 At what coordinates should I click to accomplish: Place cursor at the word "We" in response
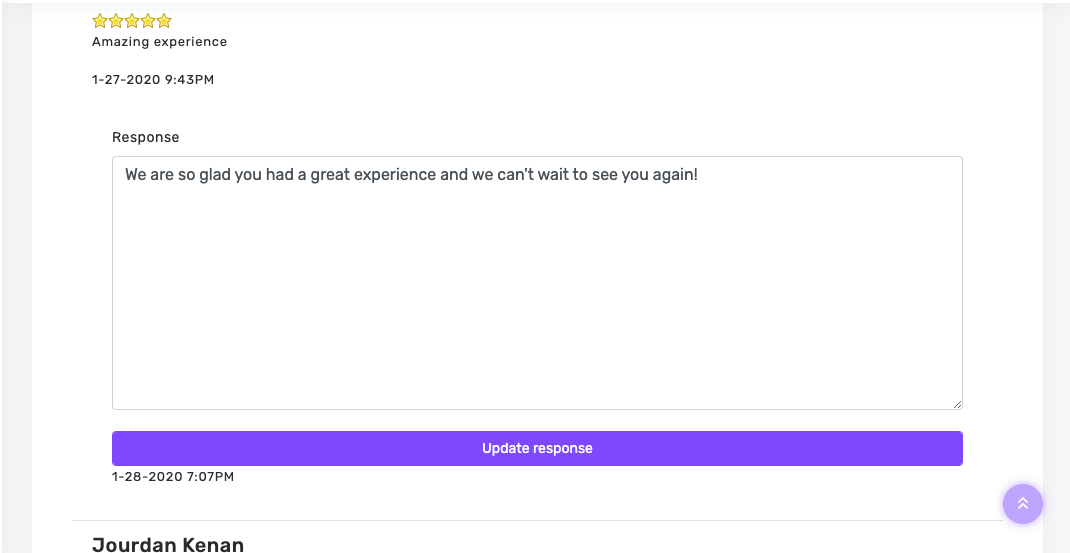(136, 175)
